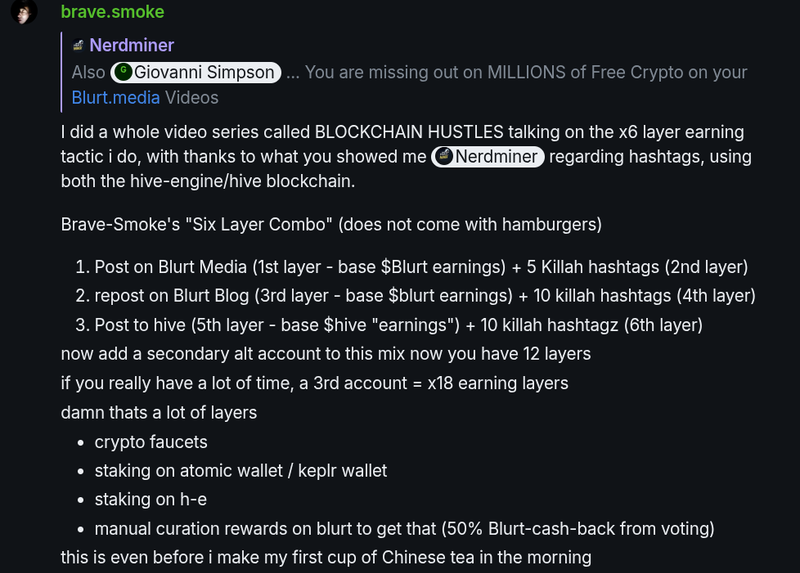The width and height of the screenshot is (800, 573).
Task: Click the "crypto faucets" bullet
Action: point(151,441)
